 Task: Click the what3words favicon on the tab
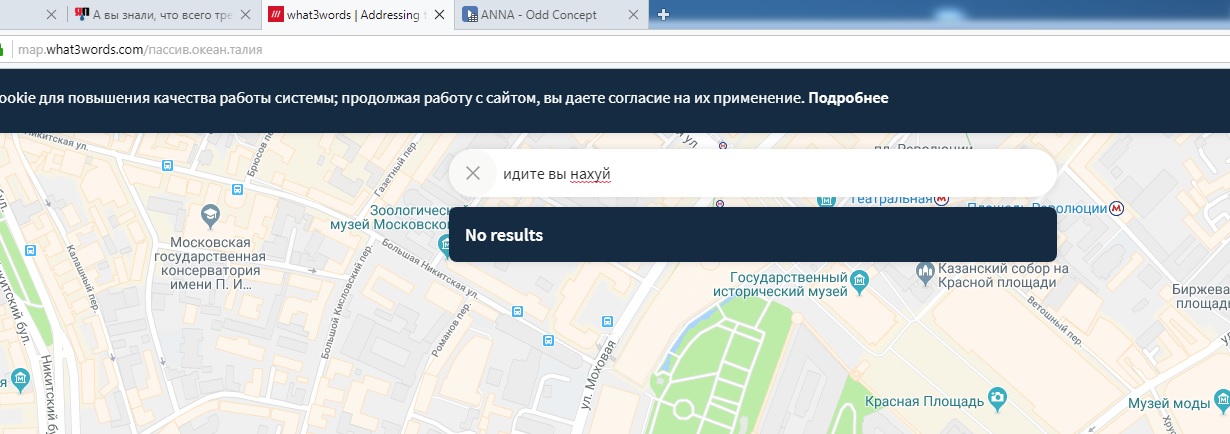[276, 15]
